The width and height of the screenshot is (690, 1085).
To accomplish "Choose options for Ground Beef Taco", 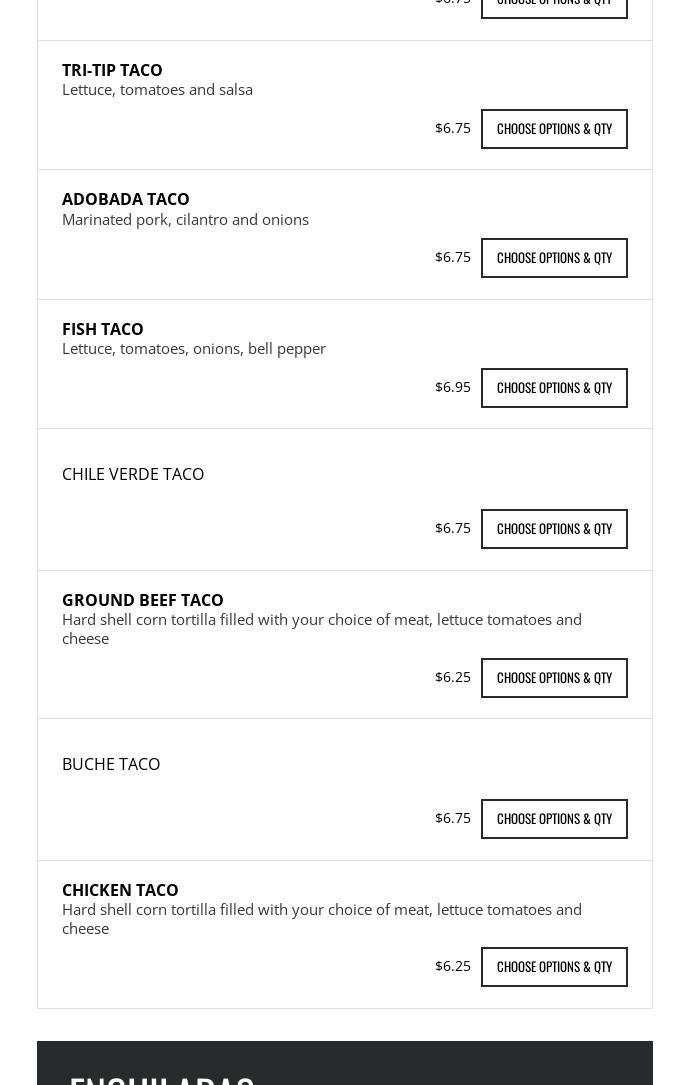I will tap(554, 677).
